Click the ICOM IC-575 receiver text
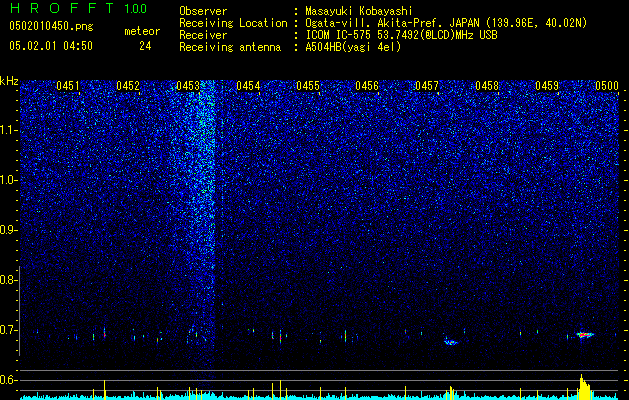 click(x=401, y=35)
